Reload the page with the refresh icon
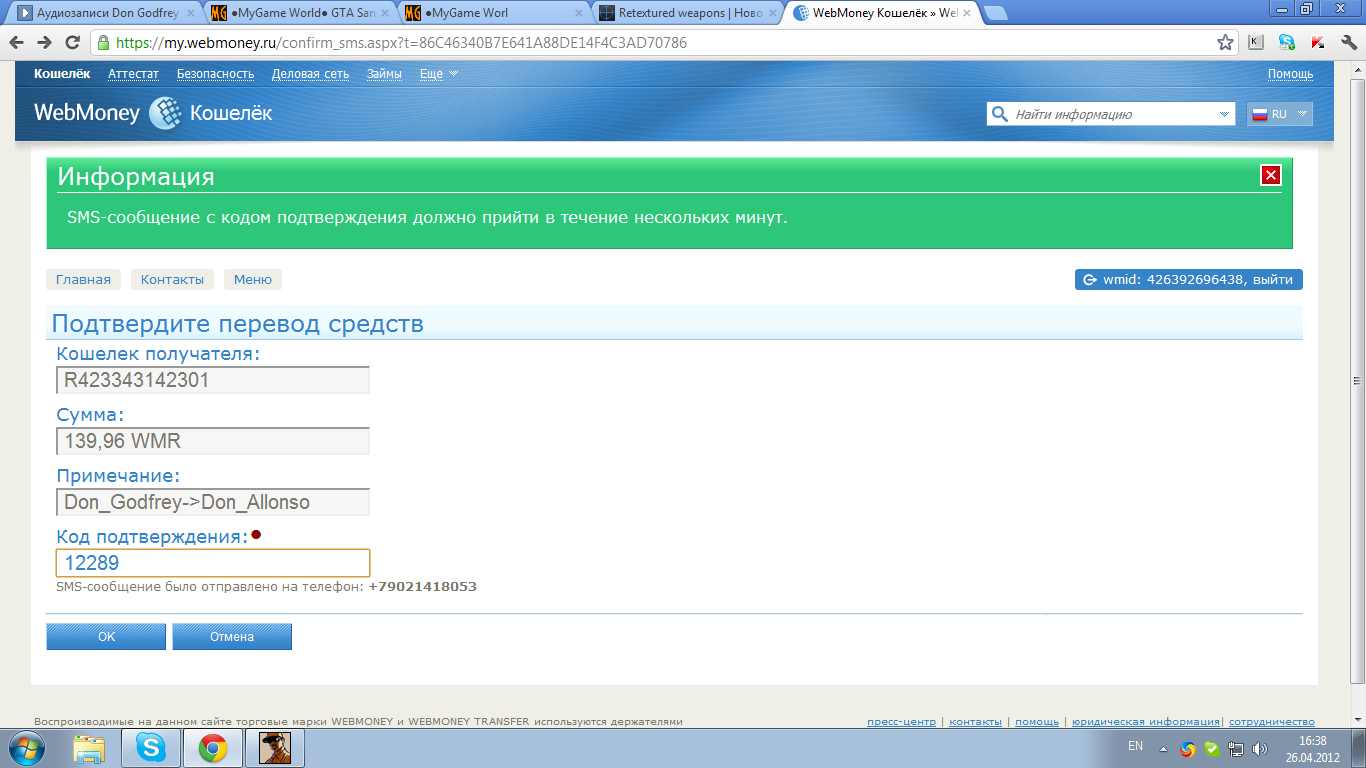 point(72,43)
